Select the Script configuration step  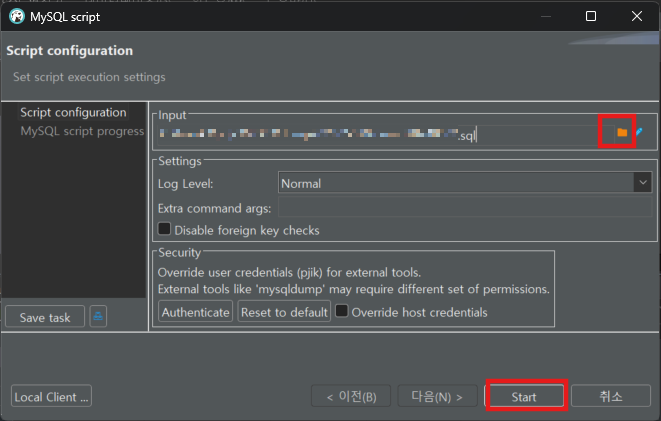(x=73, y=113)
